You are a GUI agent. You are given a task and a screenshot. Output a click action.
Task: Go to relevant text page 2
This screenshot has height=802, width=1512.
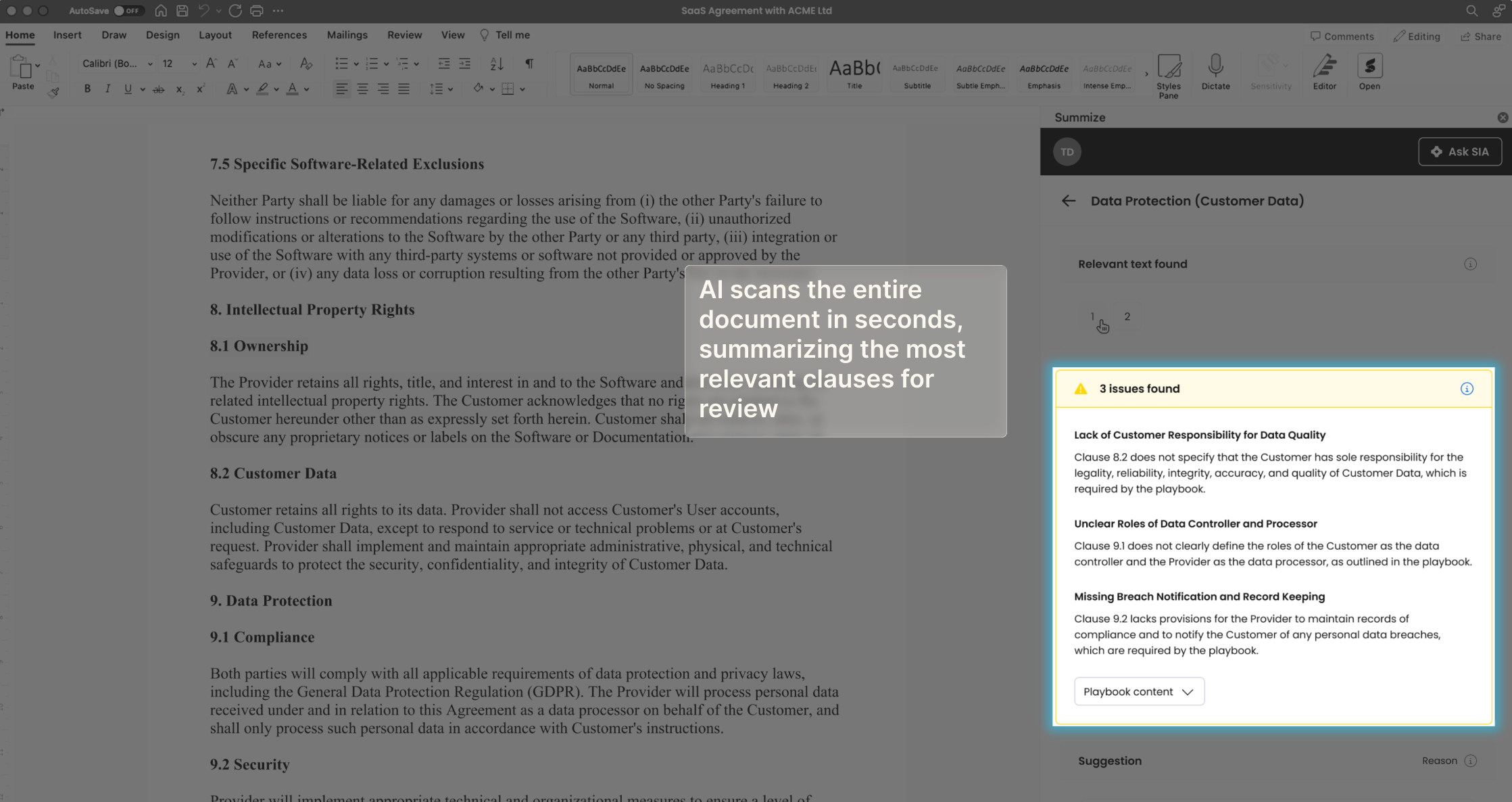click(1127, 316)
